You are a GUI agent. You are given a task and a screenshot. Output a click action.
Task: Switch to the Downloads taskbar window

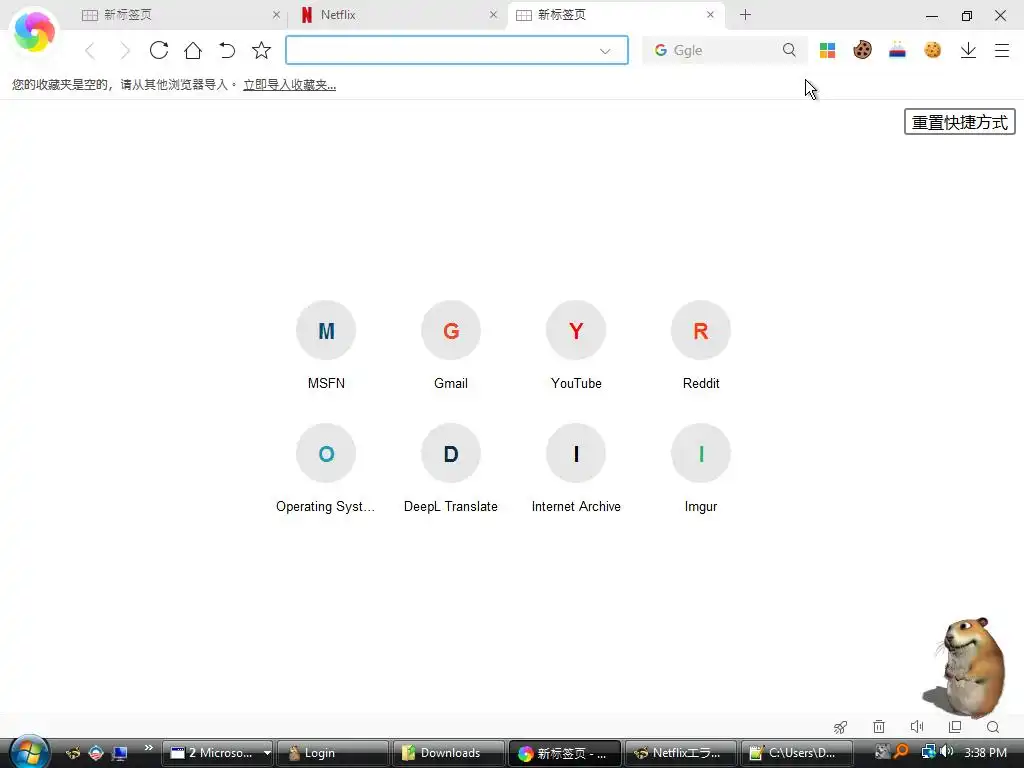tap(449, 753)
